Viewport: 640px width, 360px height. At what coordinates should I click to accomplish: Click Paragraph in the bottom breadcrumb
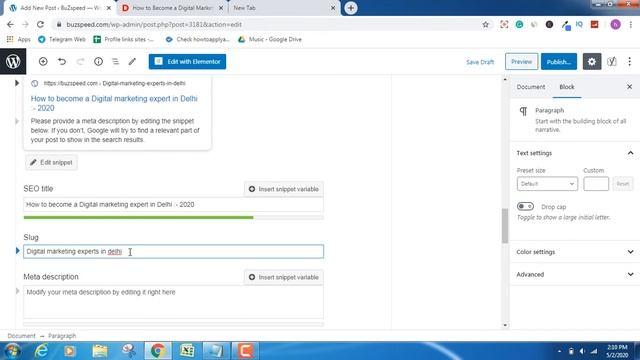pyautogui.click(x=62, y=336)
